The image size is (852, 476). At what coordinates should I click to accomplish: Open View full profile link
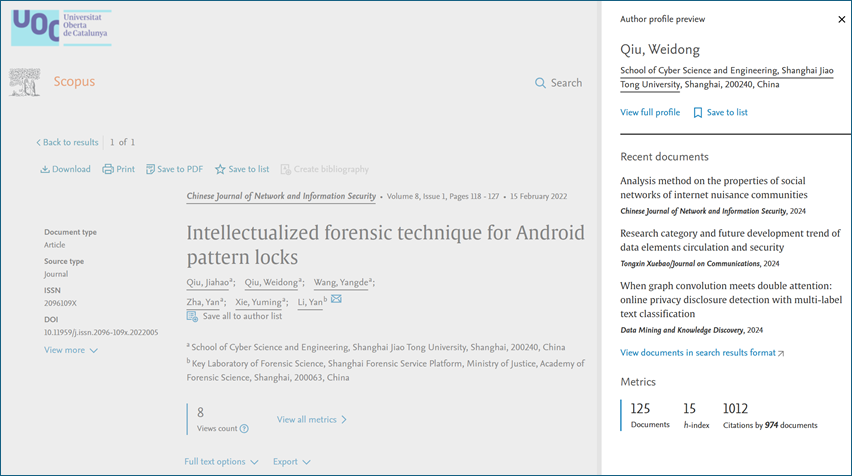pyautogui.click(x=650, y=113)
